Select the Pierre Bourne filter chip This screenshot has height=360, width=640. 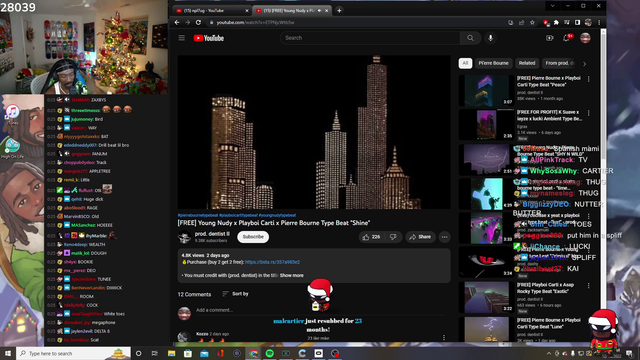[x=493, y=63]
